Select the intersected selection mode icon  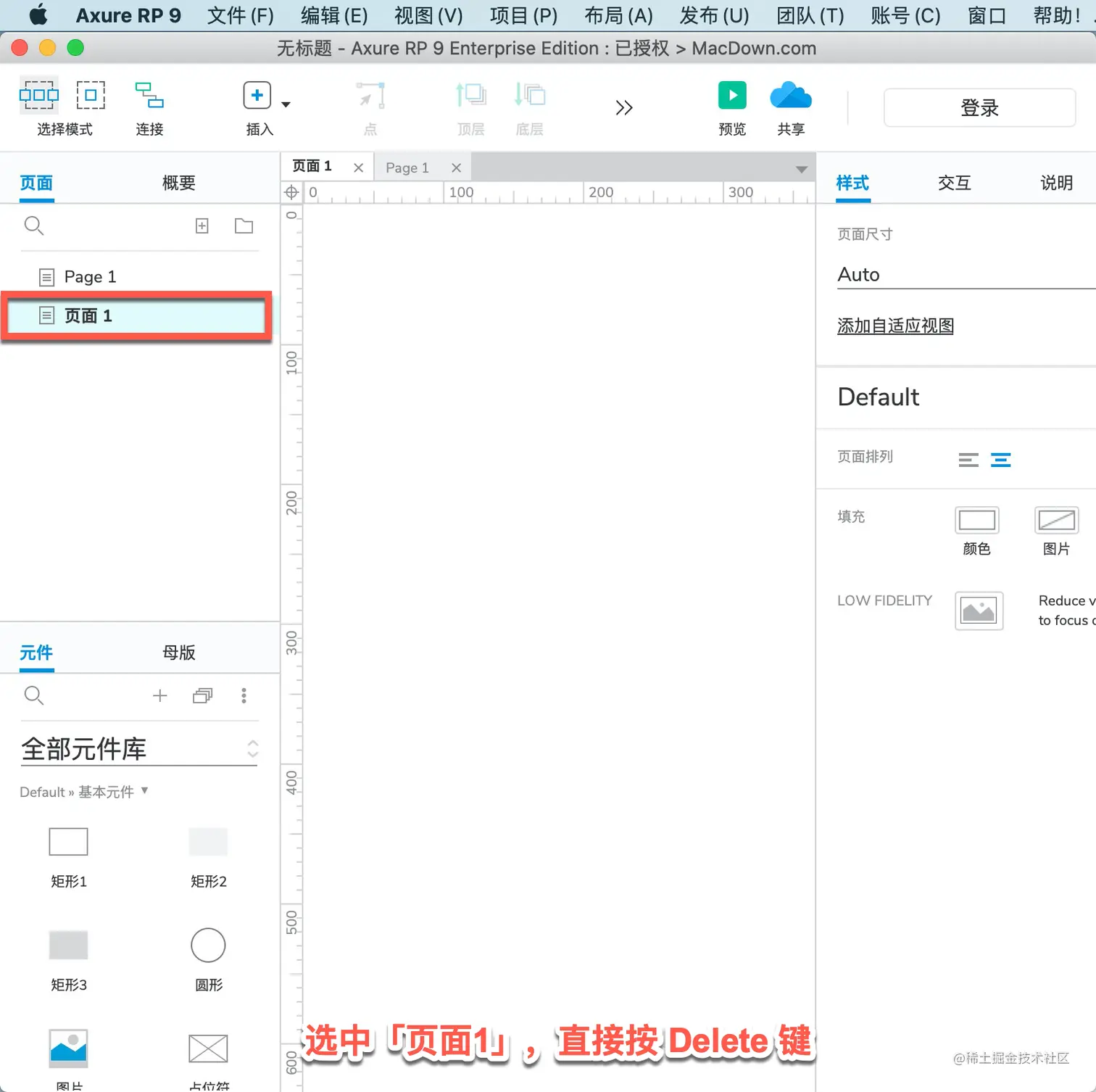(39, 95)
